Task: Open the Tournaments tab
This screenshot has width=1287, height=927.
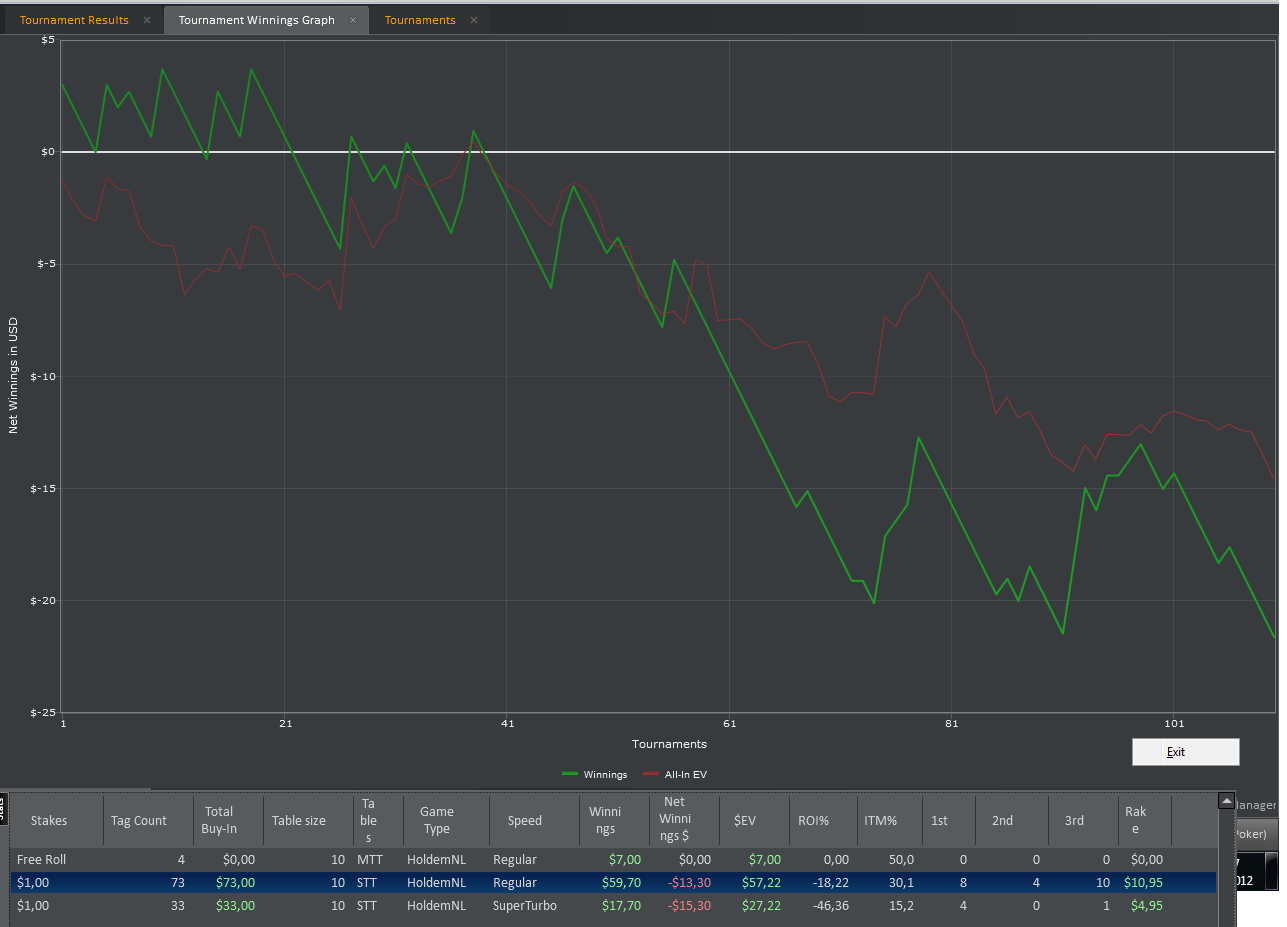Action: point(420,20)
